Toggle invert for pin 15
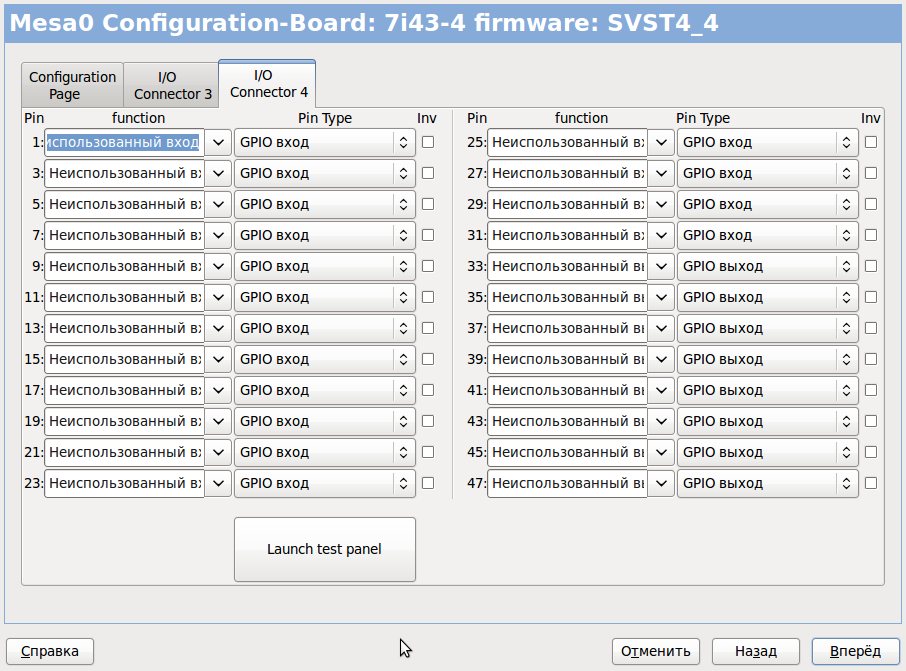This screenshot has width=906, height=671. 428,359
